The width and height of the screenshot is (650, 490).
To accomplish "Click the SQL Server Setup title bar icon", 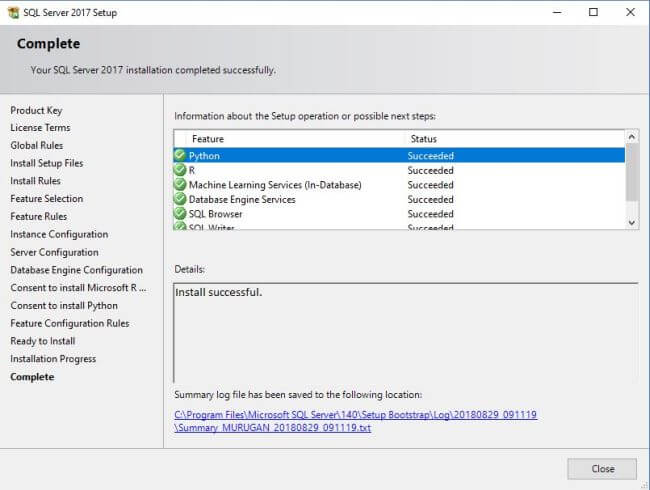I will 13,12.
